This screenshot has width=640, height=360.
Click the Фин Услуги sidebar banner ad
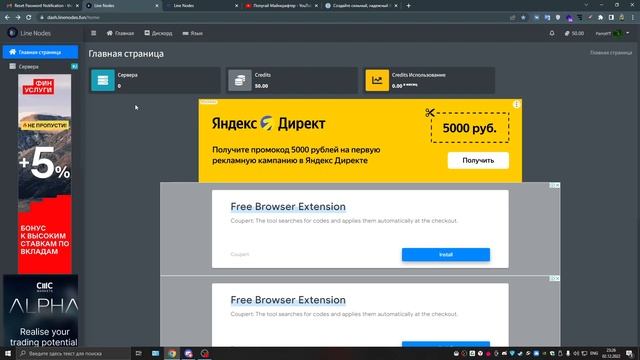(44, 174)
